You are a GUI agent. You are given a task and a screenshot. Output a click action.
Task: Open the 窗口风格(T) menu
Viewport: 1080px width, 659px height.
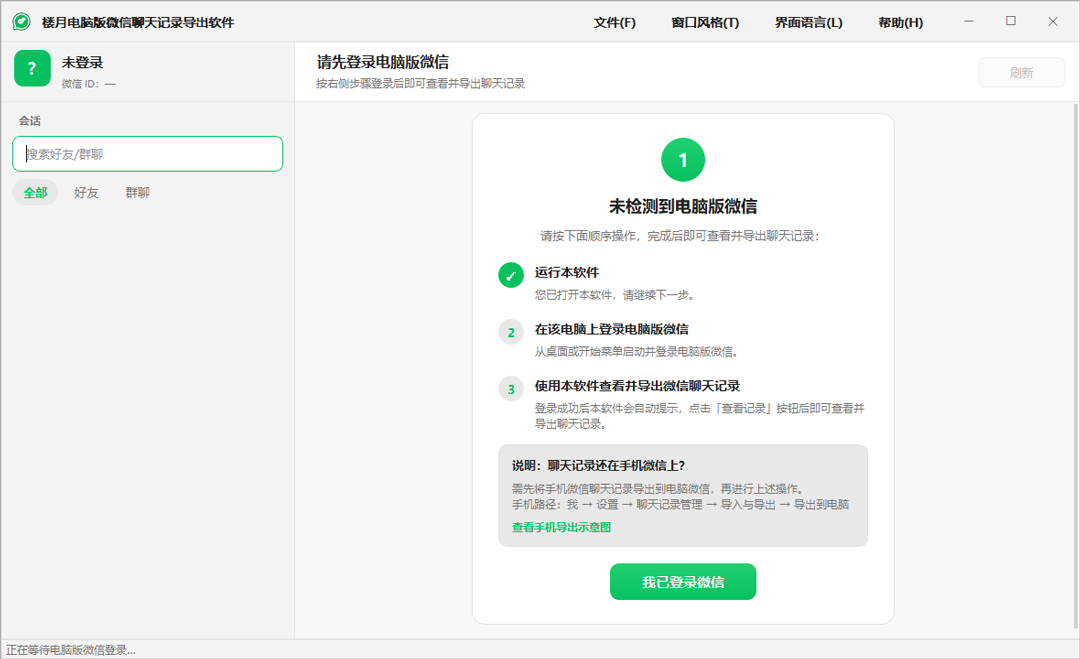705,22
